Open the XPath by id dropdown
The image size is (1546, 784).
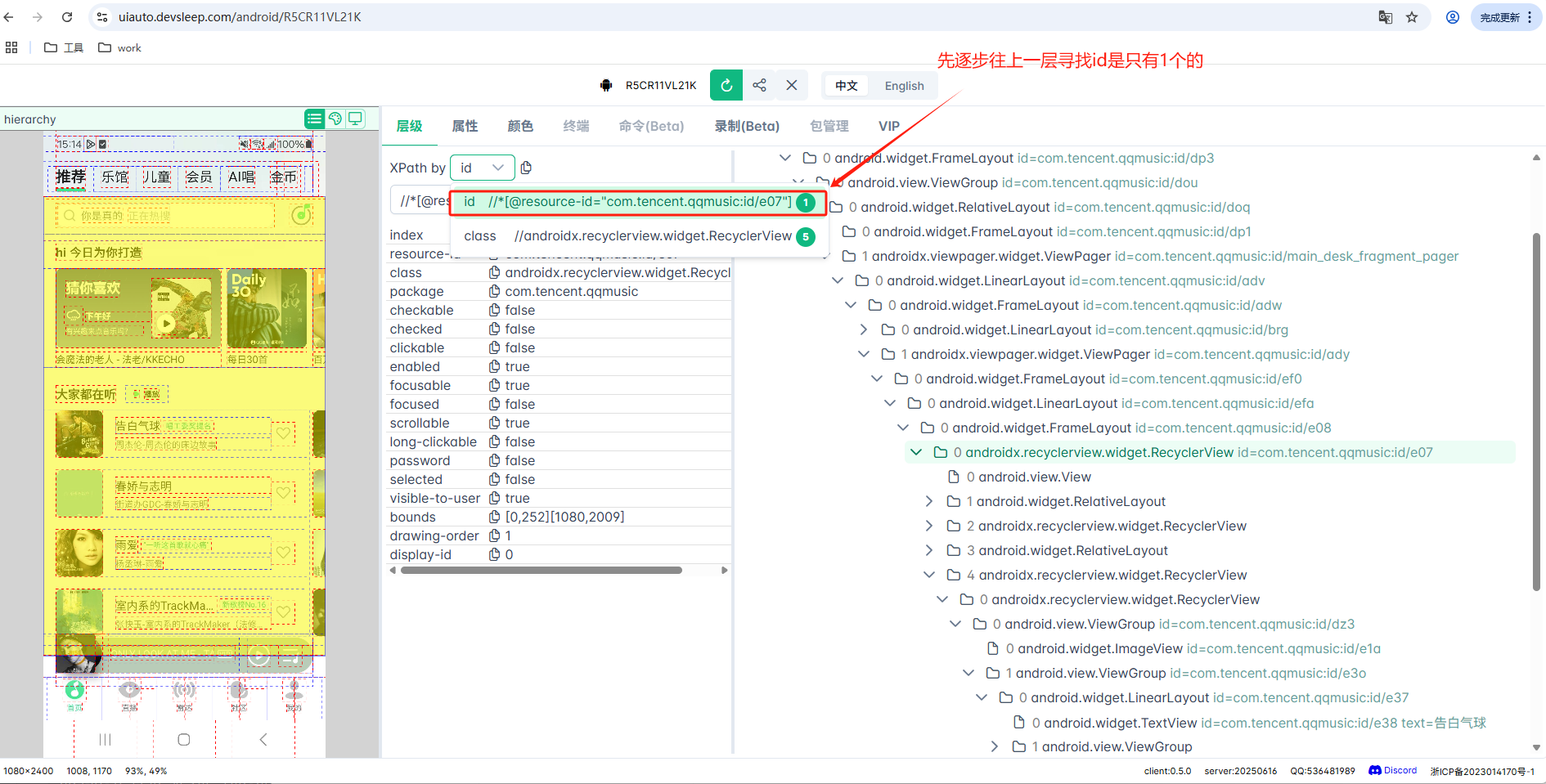click(x=483, y=168)
